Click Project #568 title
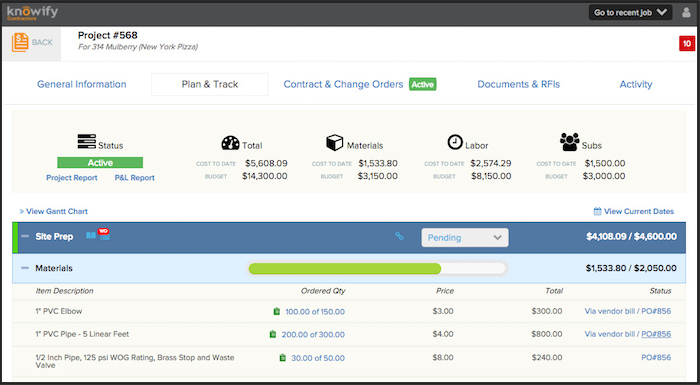Viewport: 700px width, 385px height. pyautogui.click(x=108, y=35)
